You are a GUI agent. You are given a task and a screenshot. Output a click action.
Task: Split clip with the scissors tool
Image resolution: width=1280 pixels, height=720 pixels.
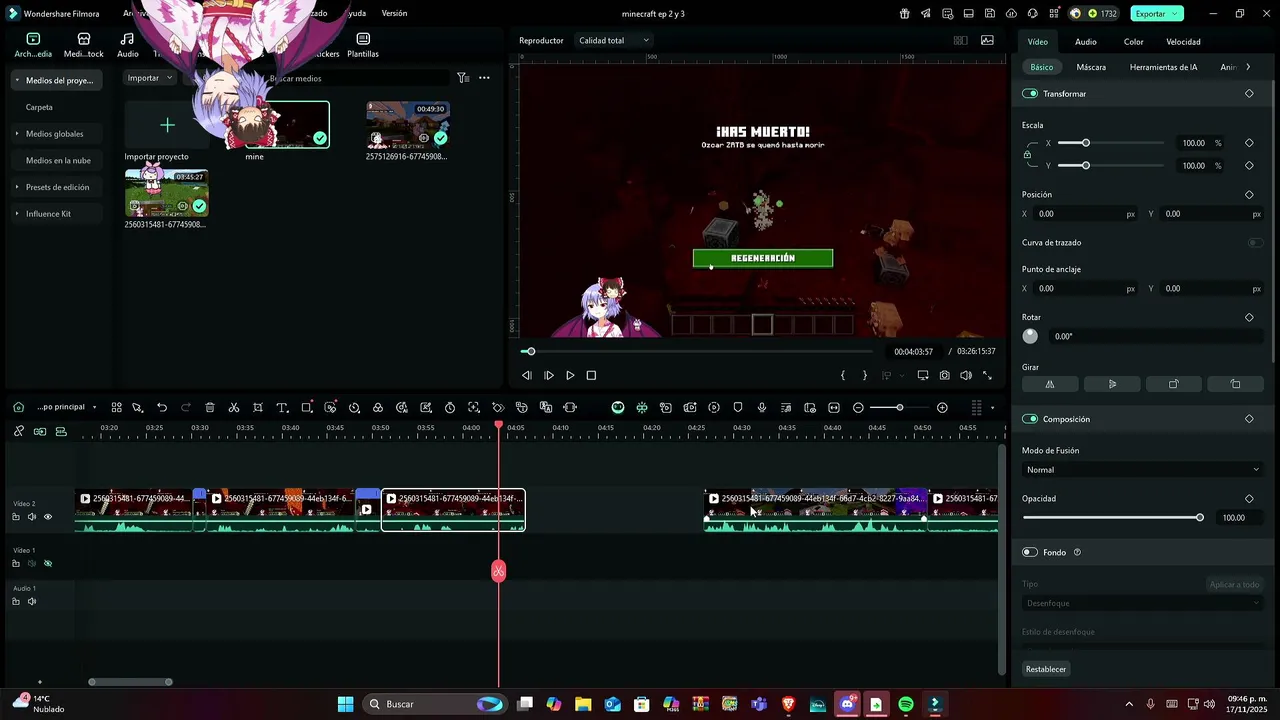(x=234, y=408)
